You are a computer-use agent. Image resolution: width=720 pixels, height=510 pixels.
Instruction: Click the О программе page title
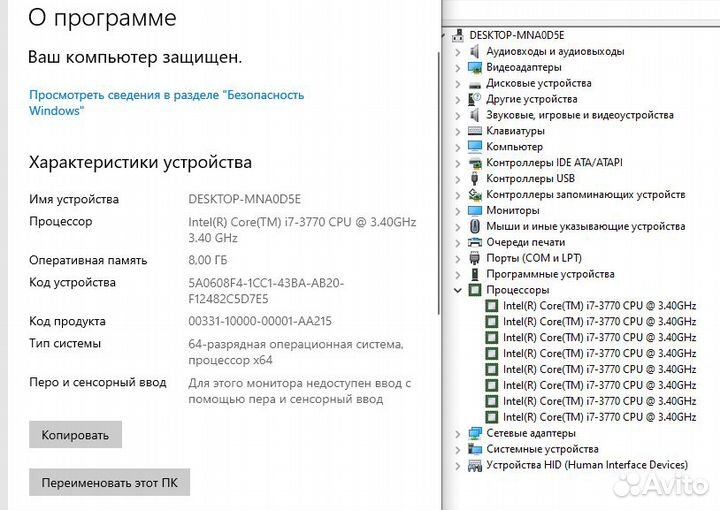(x=102, y=18)
